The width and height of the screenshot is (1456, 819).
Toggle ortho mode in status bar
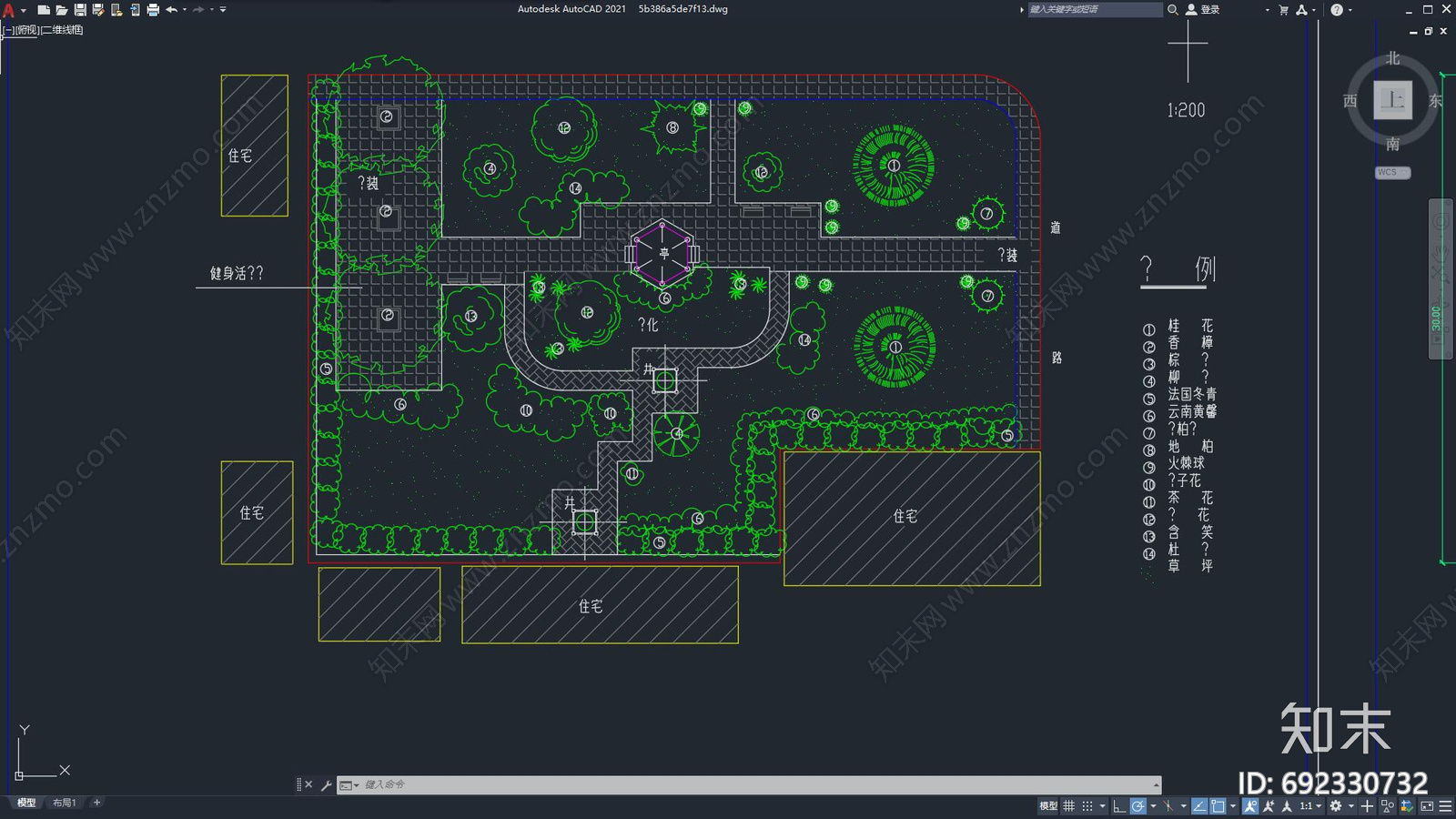coord(1119,805)
